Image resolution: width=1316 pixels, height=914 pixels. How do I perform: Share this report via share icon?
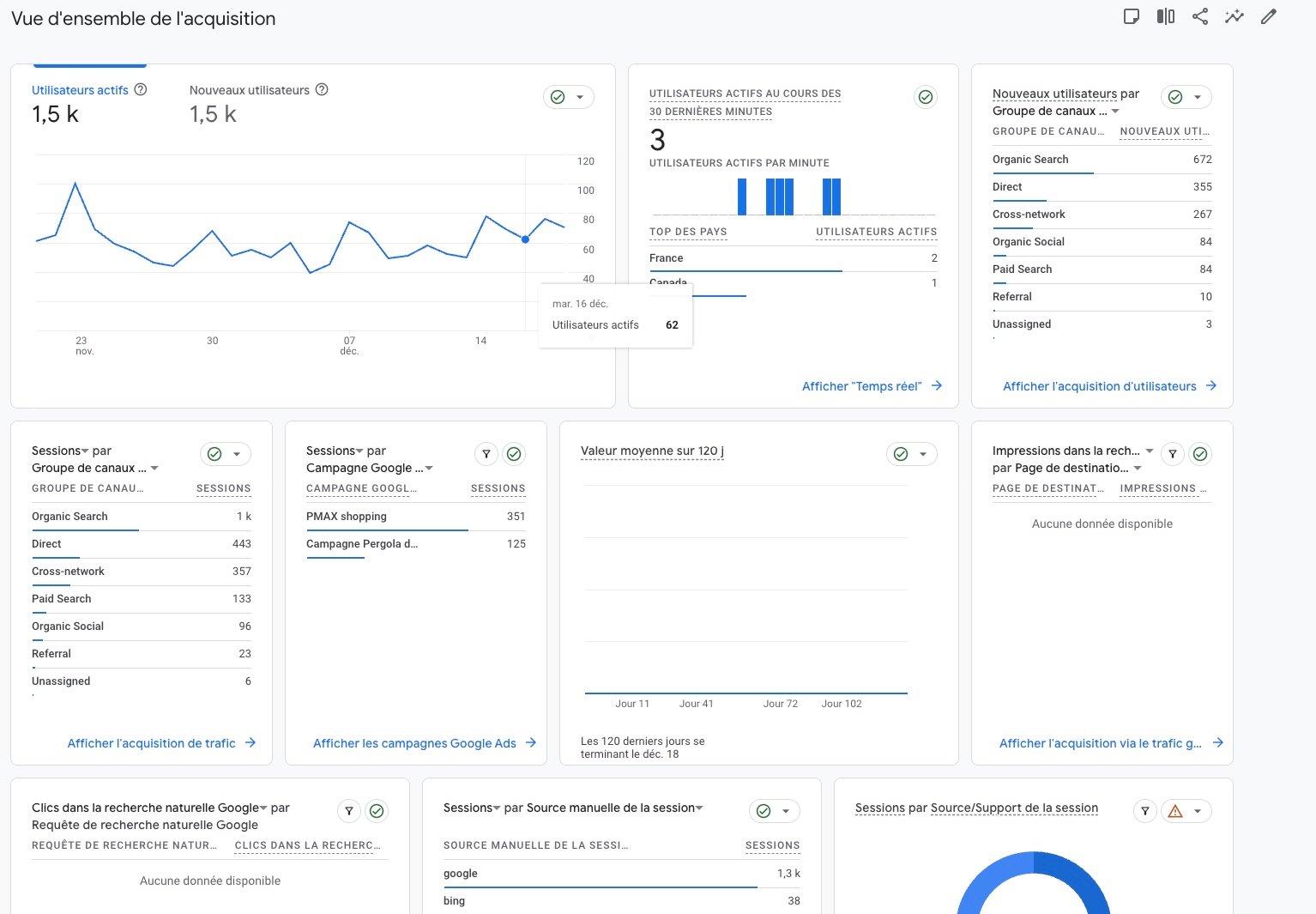coord(1200,16)
